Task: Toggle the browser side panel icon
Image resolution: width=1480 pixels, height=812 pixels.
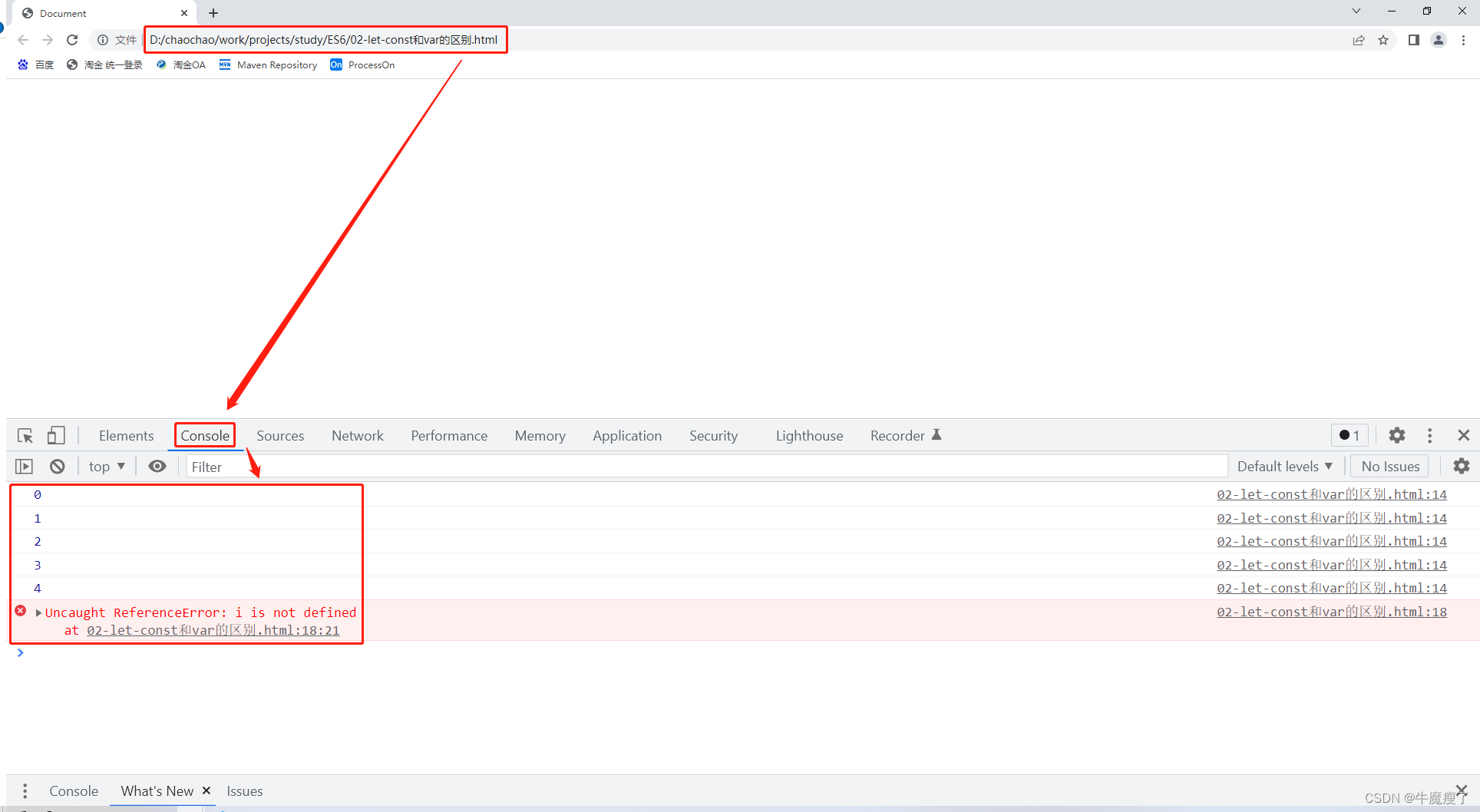Action: tap(1414, 40)
